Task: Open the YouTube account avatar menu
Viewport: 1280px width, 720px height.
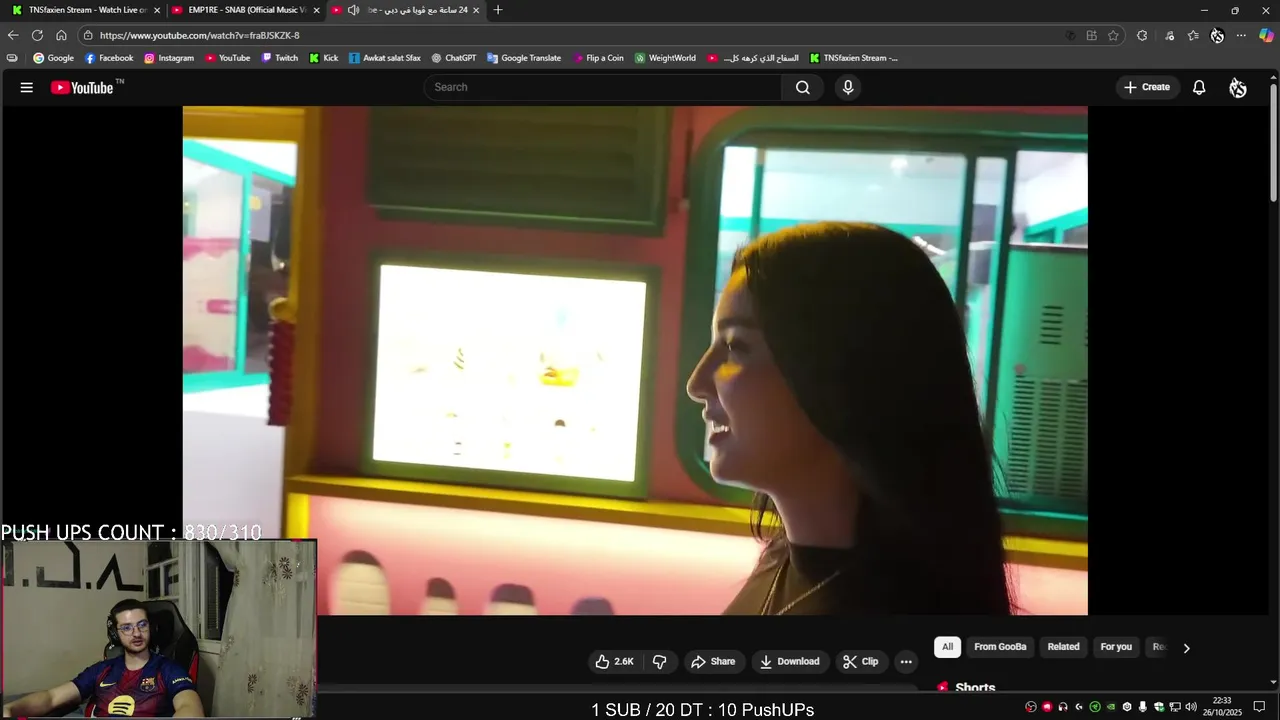Action: (1238, 87)
